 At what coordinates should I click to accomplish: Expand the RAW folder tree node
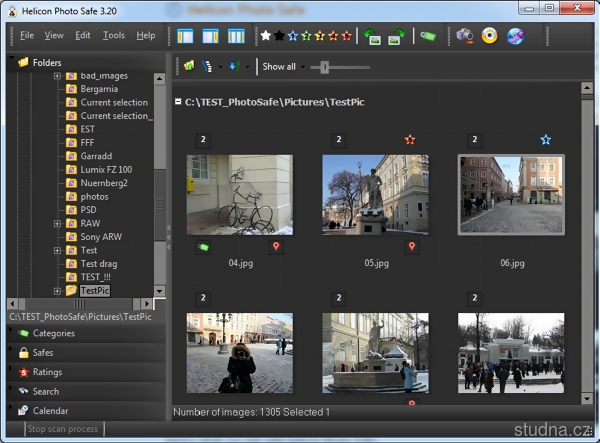[57, 225]
